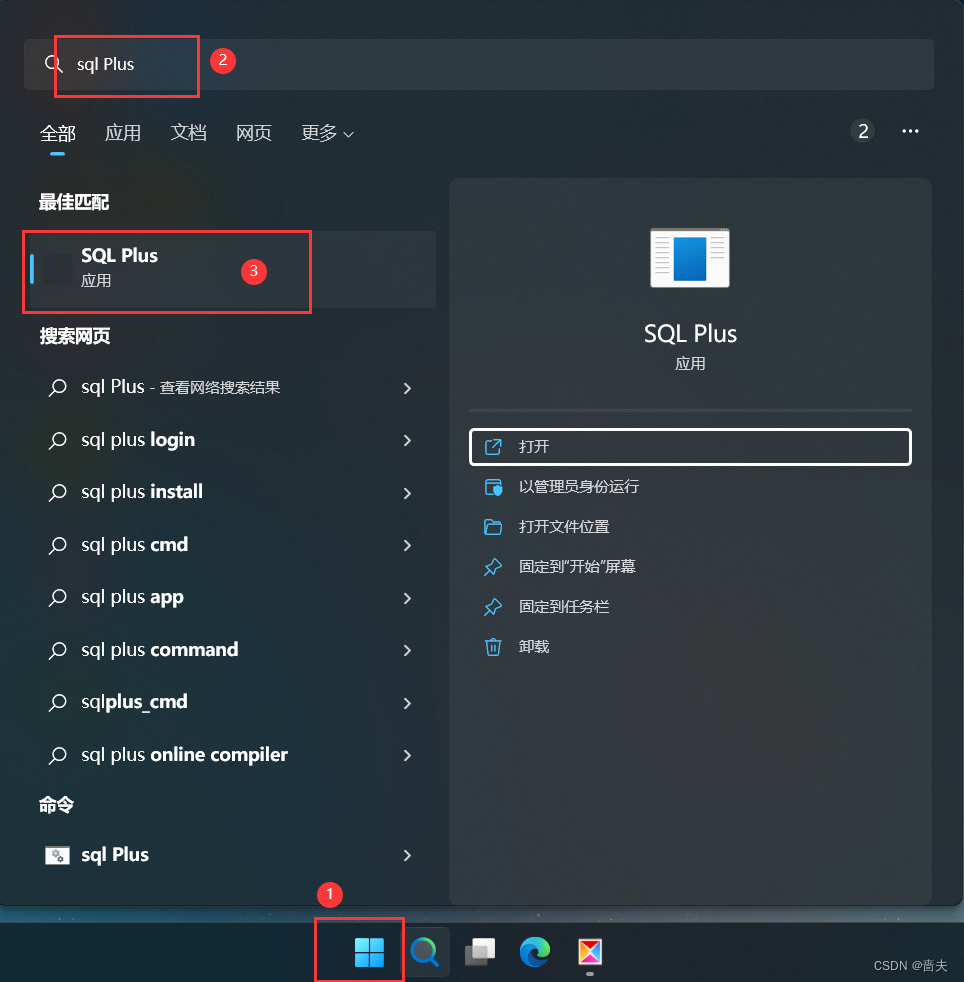Expand arrow for sql plus app
Viewport: 964px width, 982px height.
[407, 598]
